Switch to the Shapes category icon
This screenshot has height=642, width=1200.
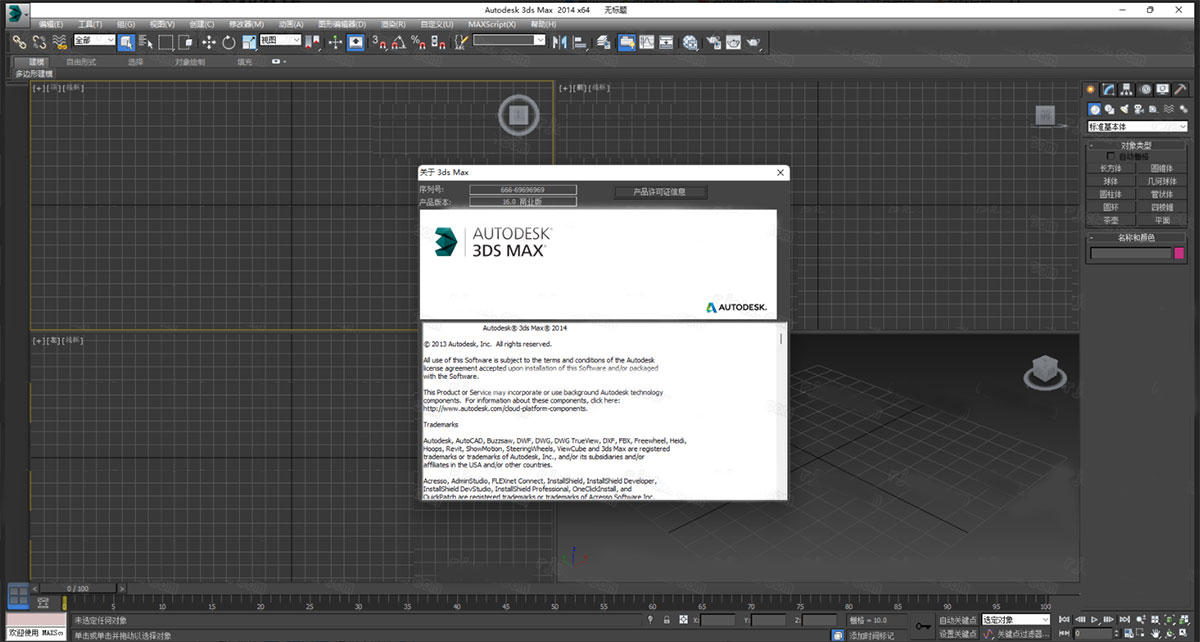(1108, 108)
